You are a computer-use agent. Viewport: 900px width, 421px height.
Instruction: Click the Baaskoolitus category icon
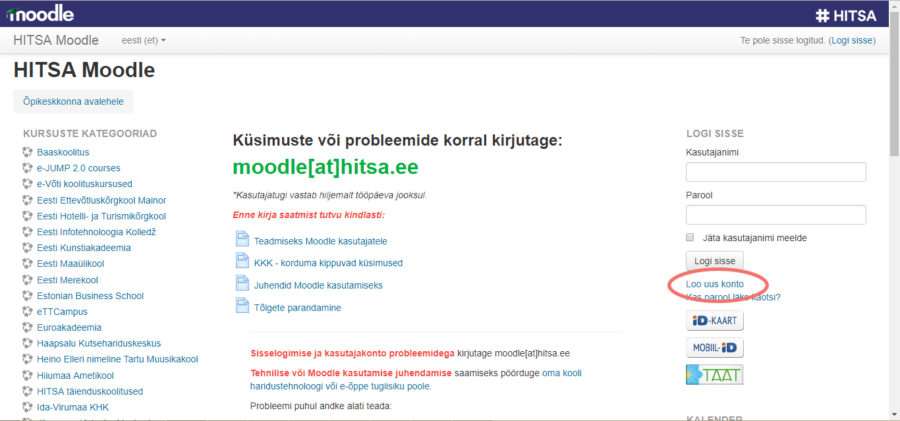pos(27,152)
